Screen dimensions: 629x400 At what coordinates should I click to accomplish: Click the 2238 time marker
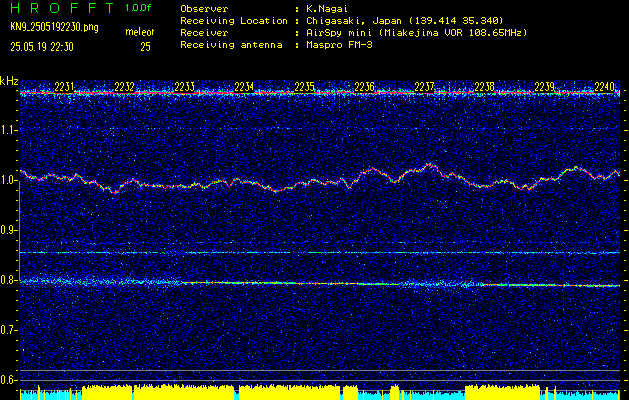pyautogui.click(x=485, y=87)
